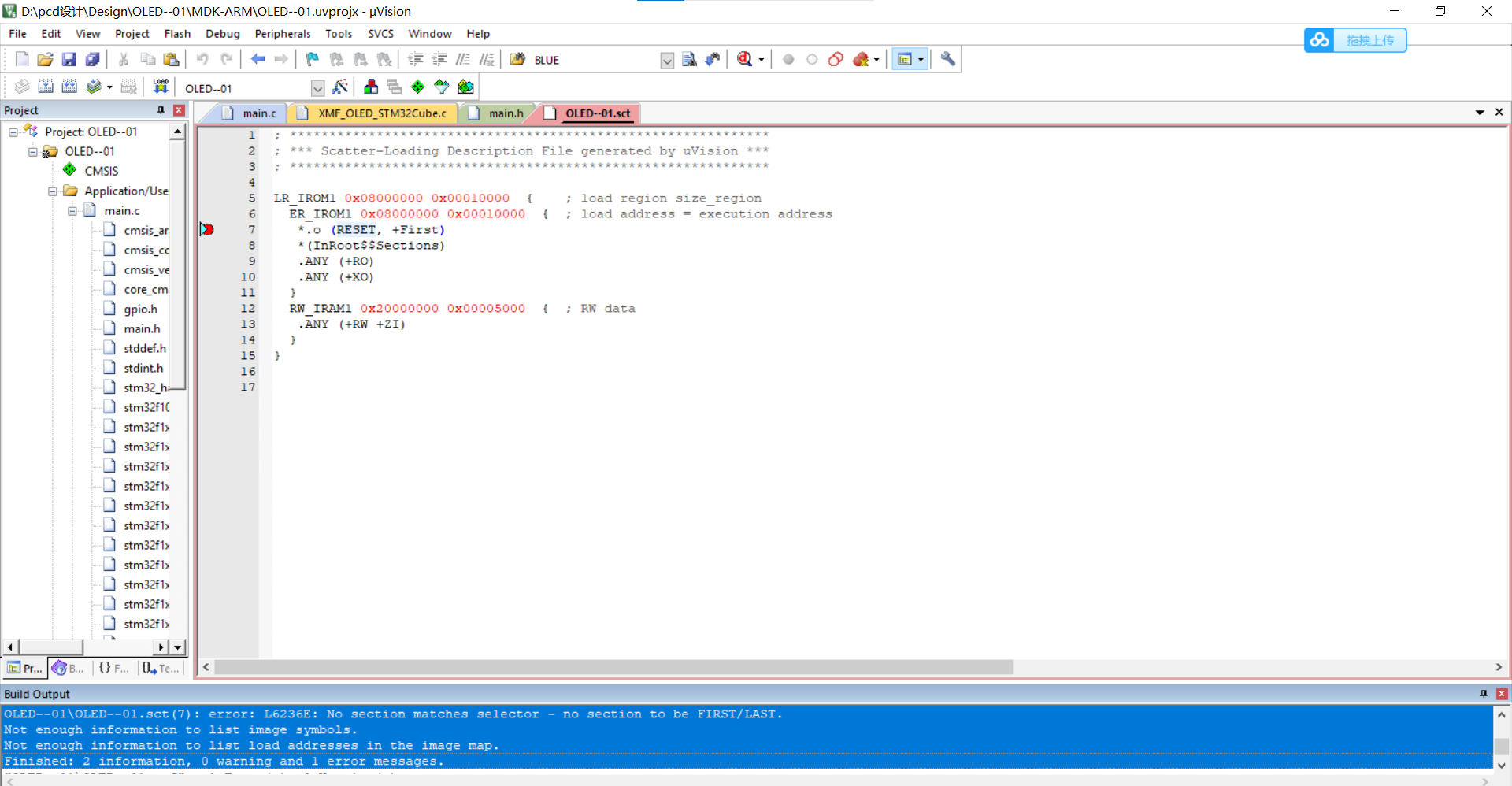Open Manage Run-Time Environment green diamond icon
Viewport: 1512px width, 786px height.
pos(418,87)
